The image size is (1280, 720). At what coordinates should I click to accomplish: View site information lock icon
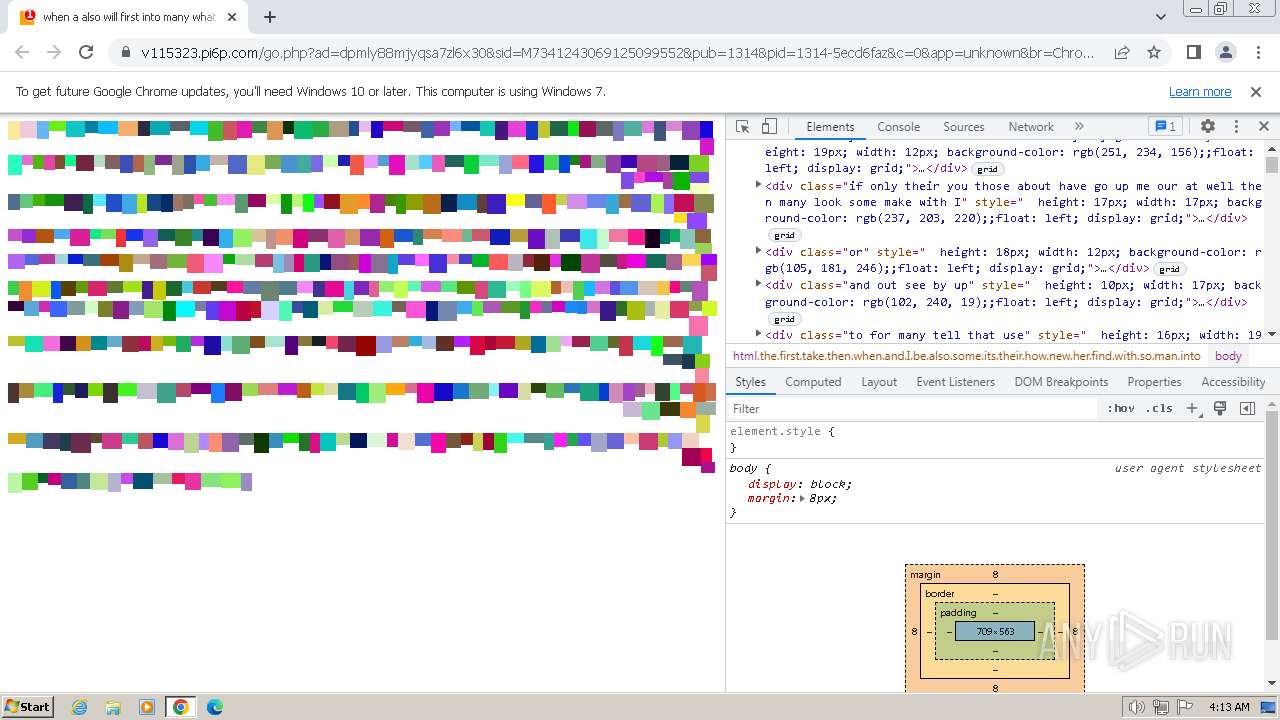tap(125, 53)
